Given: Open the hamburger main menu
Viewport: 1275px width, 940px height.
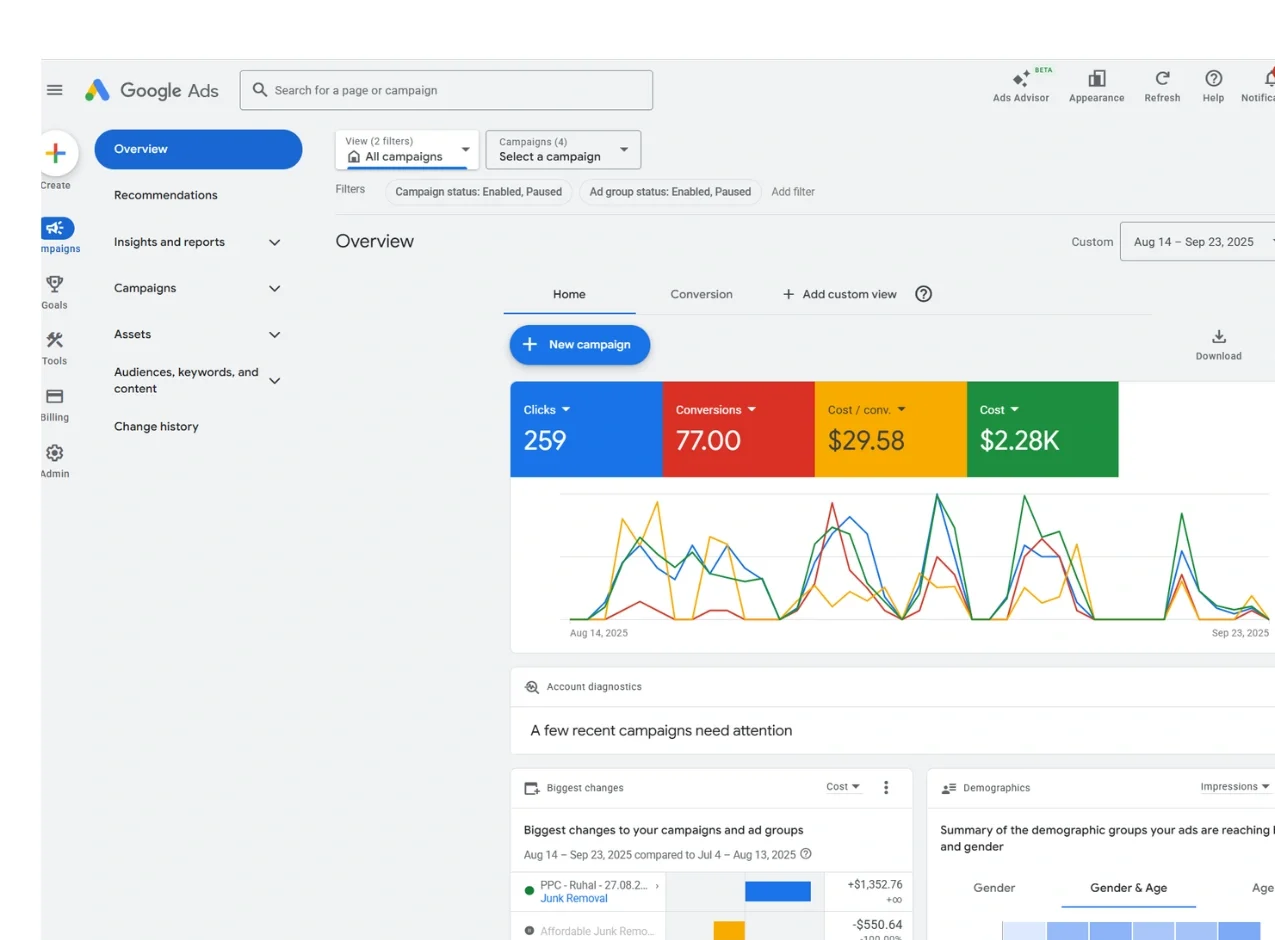Looking at the screenshot, I should [x=55, y=90].
